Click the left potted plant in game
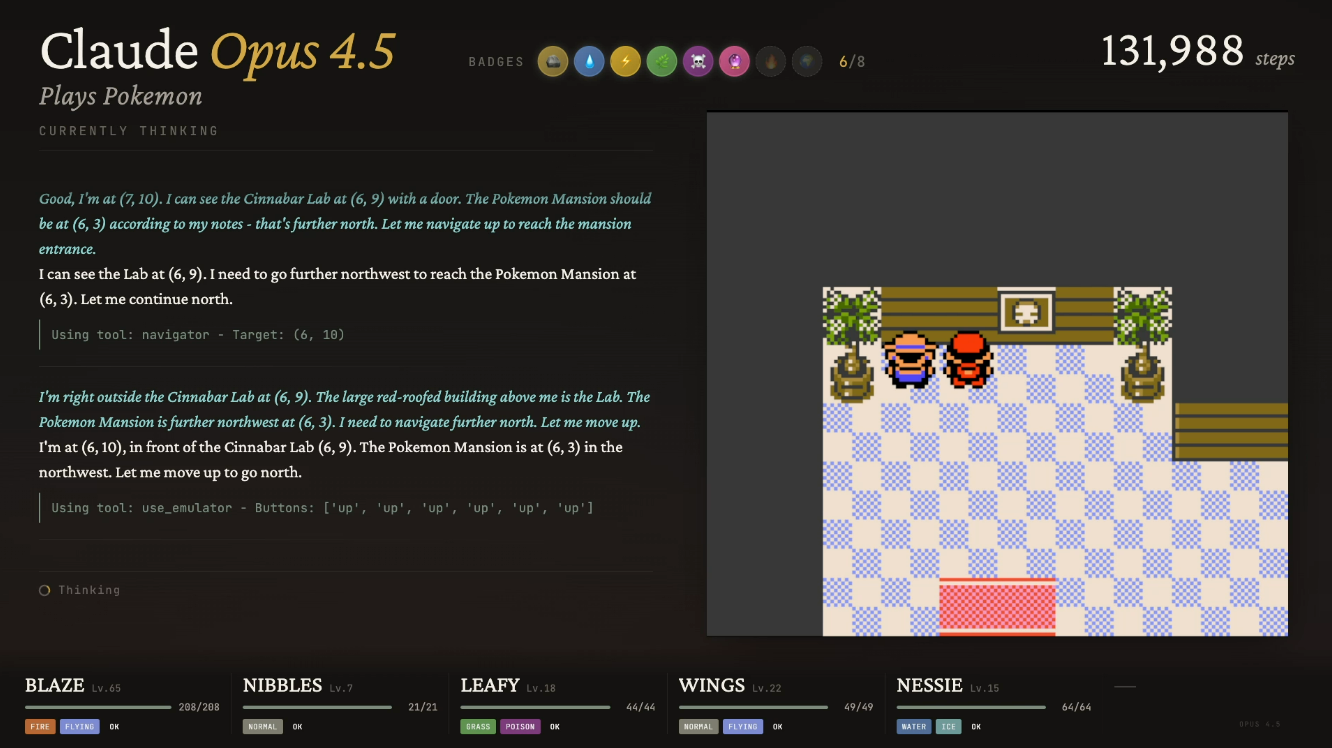 852,345
